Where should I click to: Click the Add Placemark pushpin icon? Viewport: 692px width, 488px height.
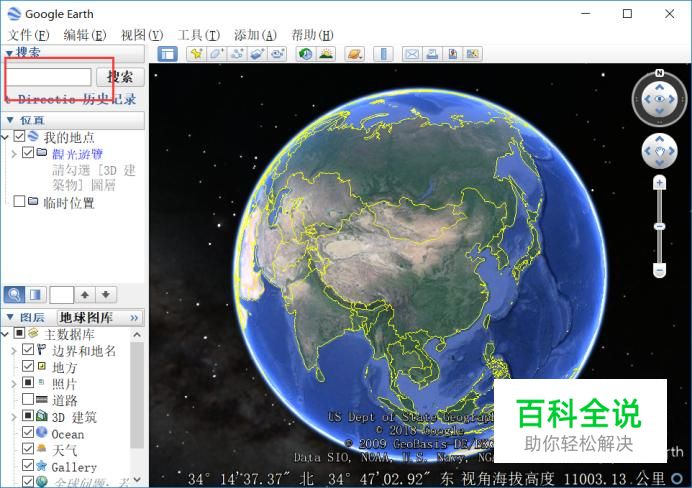(x=196, y=54)
